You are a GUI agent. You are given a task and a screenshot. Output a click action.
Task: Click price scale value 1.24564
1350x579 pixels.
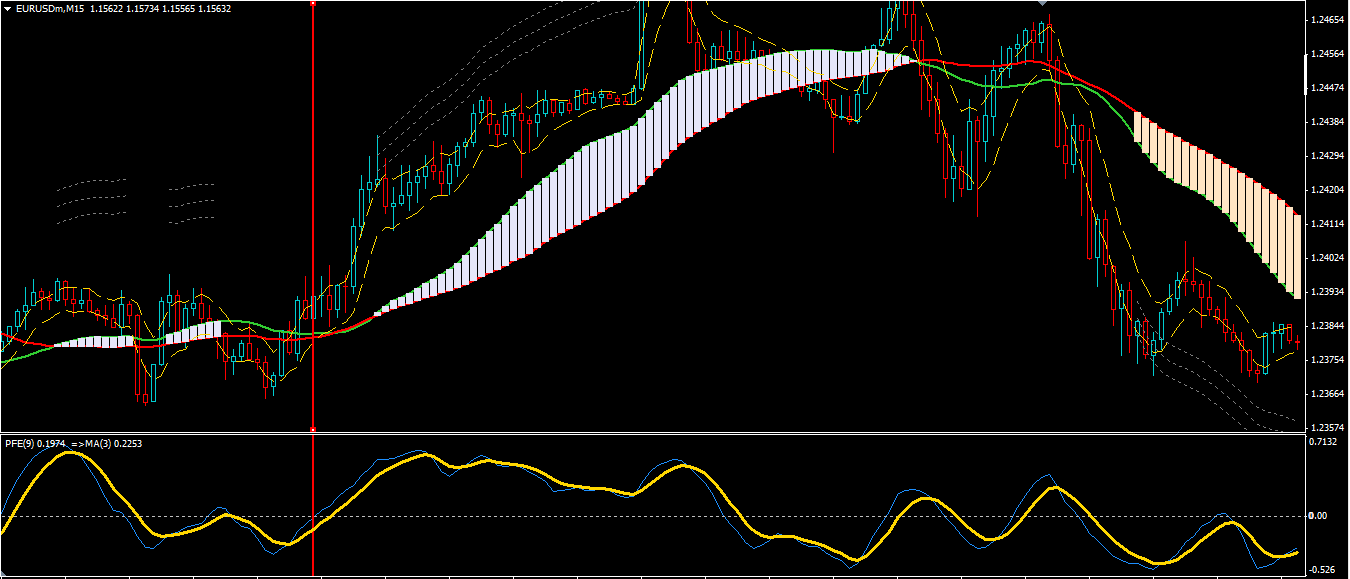pos(1327,54)
